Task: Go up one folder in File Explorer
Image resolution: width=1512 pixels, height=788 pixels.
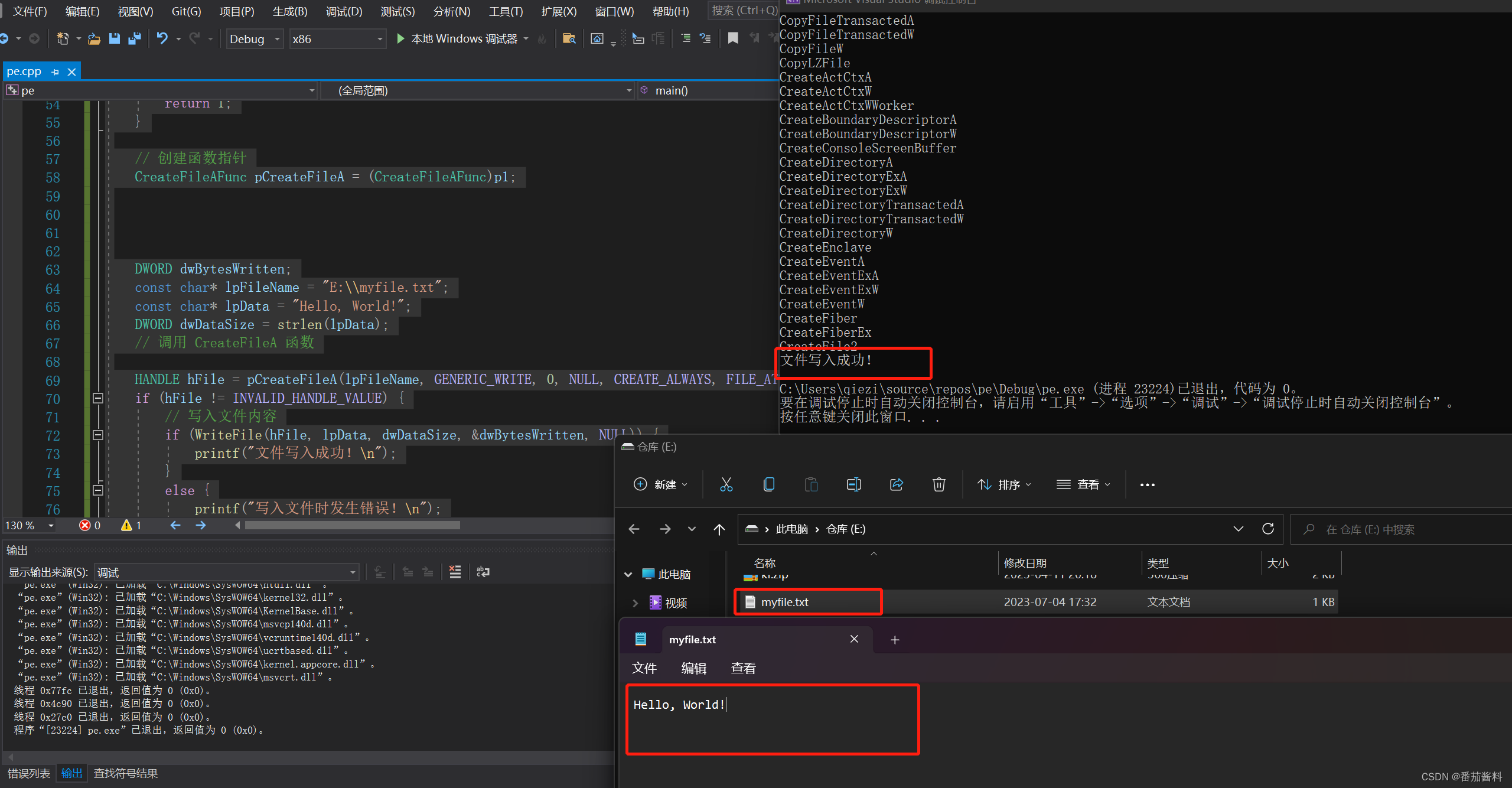Action: (719, 529)
